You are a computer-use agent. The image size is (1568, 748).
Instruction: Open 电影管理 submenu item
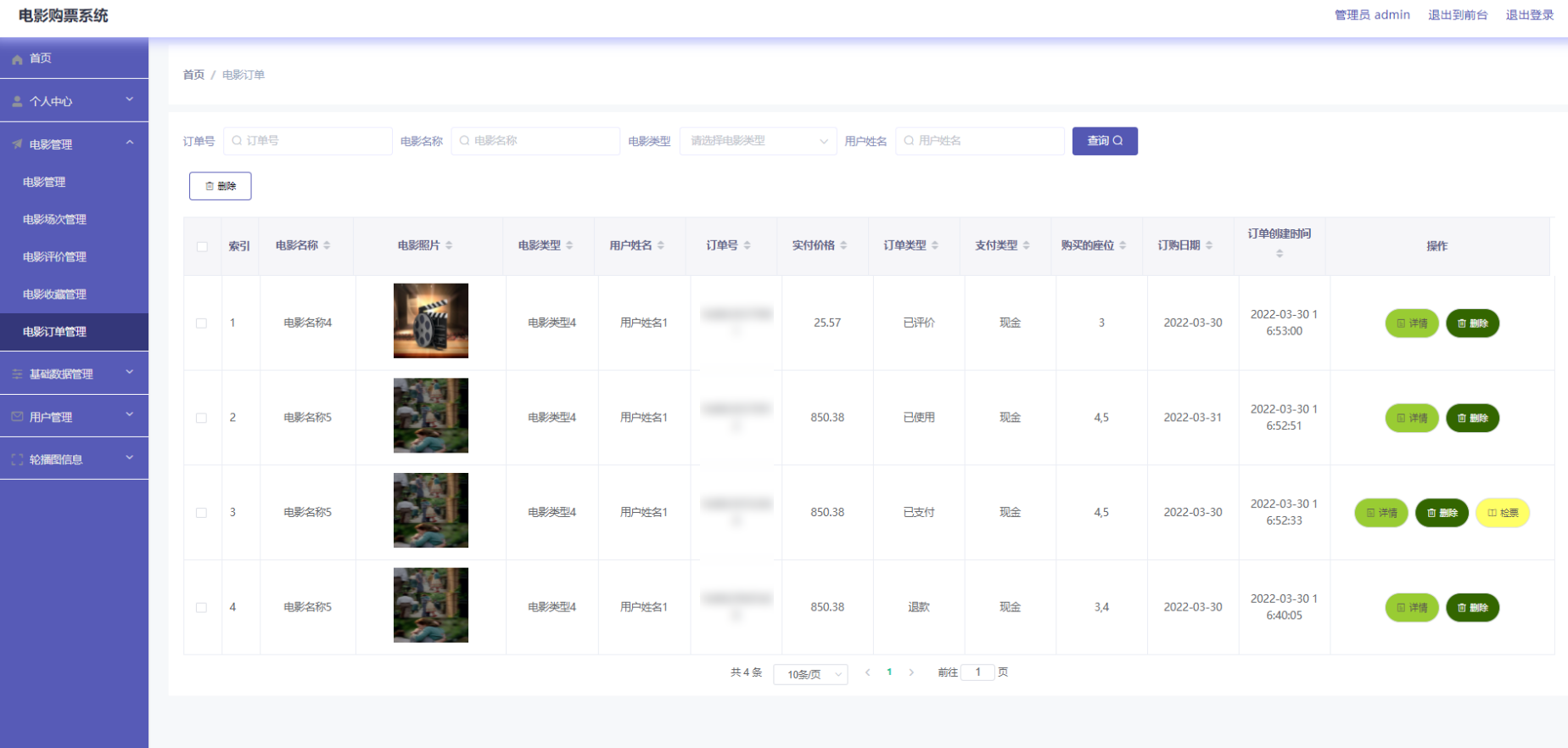click(x=74, y=182)
